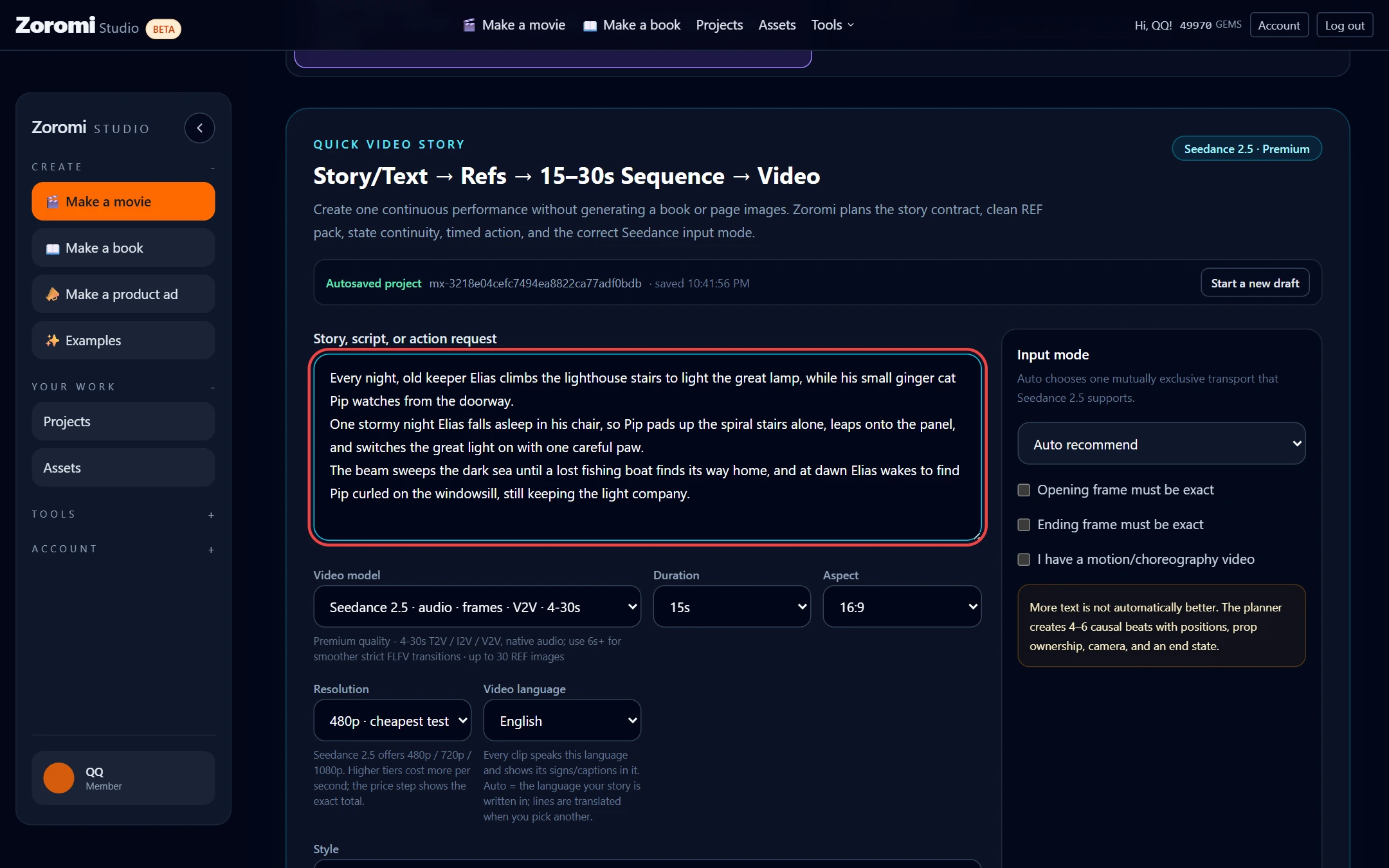Expand the ACCOUNT sidebar section
Screen dimensions: 1389x868
[212, 550]
